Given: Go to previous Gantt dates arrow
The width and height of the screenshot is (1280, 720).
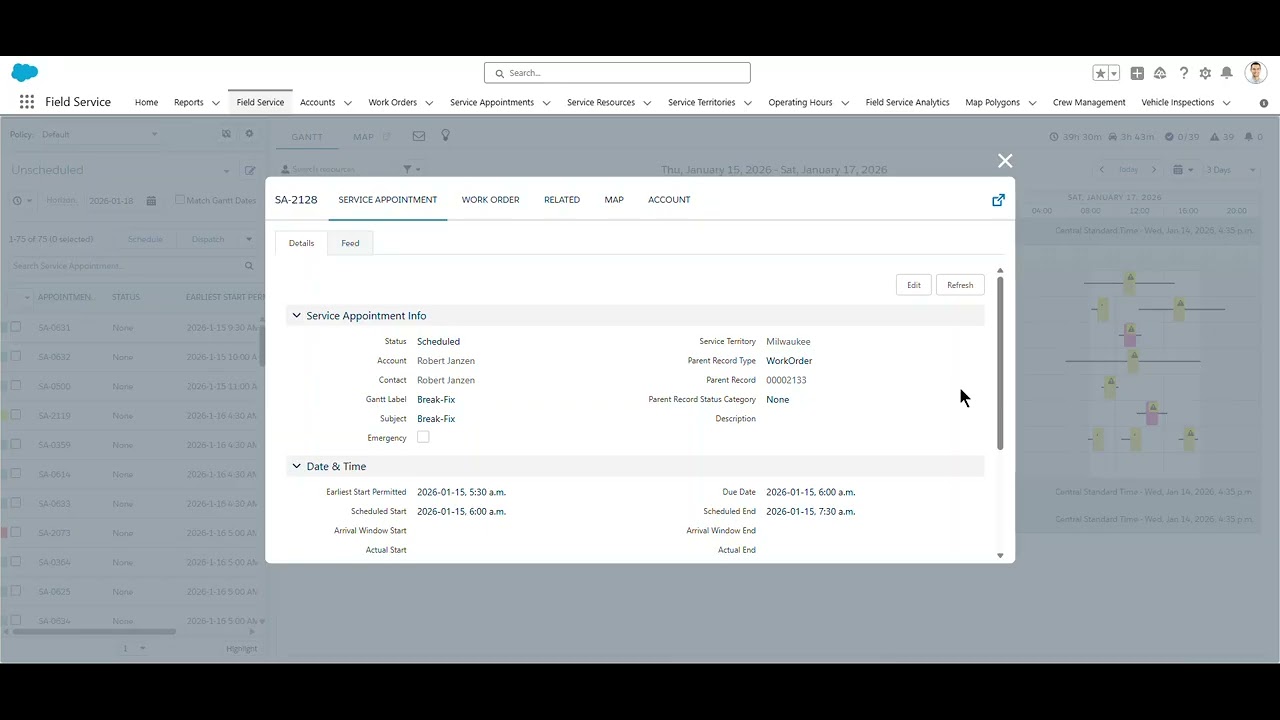Looking at the screenshot, I should (x=1102, y=170).
